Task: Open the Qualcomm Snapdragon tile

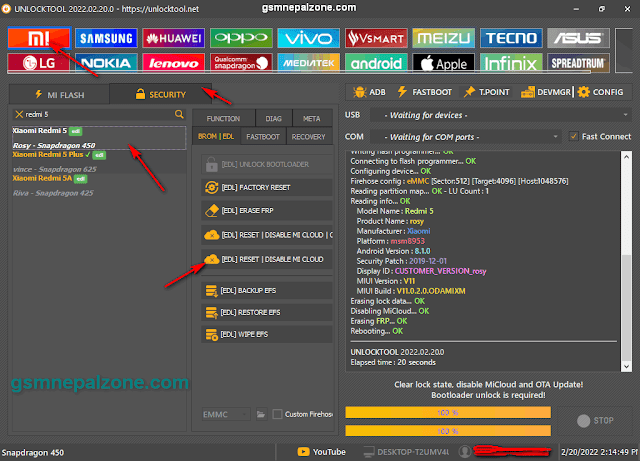Action: pos(241,62)
